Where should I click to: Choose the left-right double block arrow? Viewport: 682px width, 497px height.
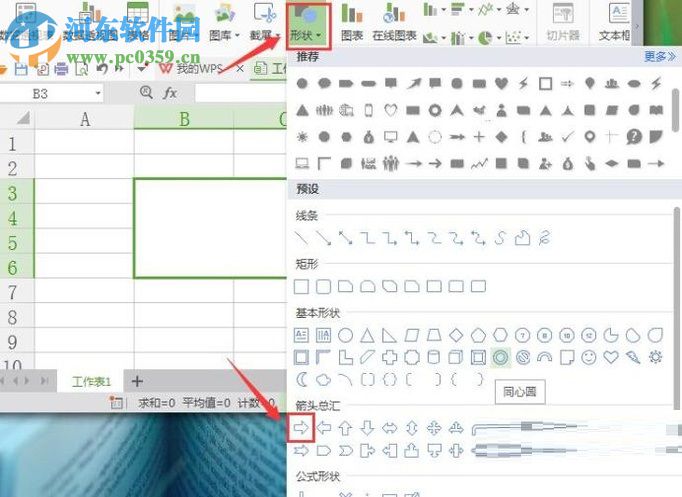[390, 428]
